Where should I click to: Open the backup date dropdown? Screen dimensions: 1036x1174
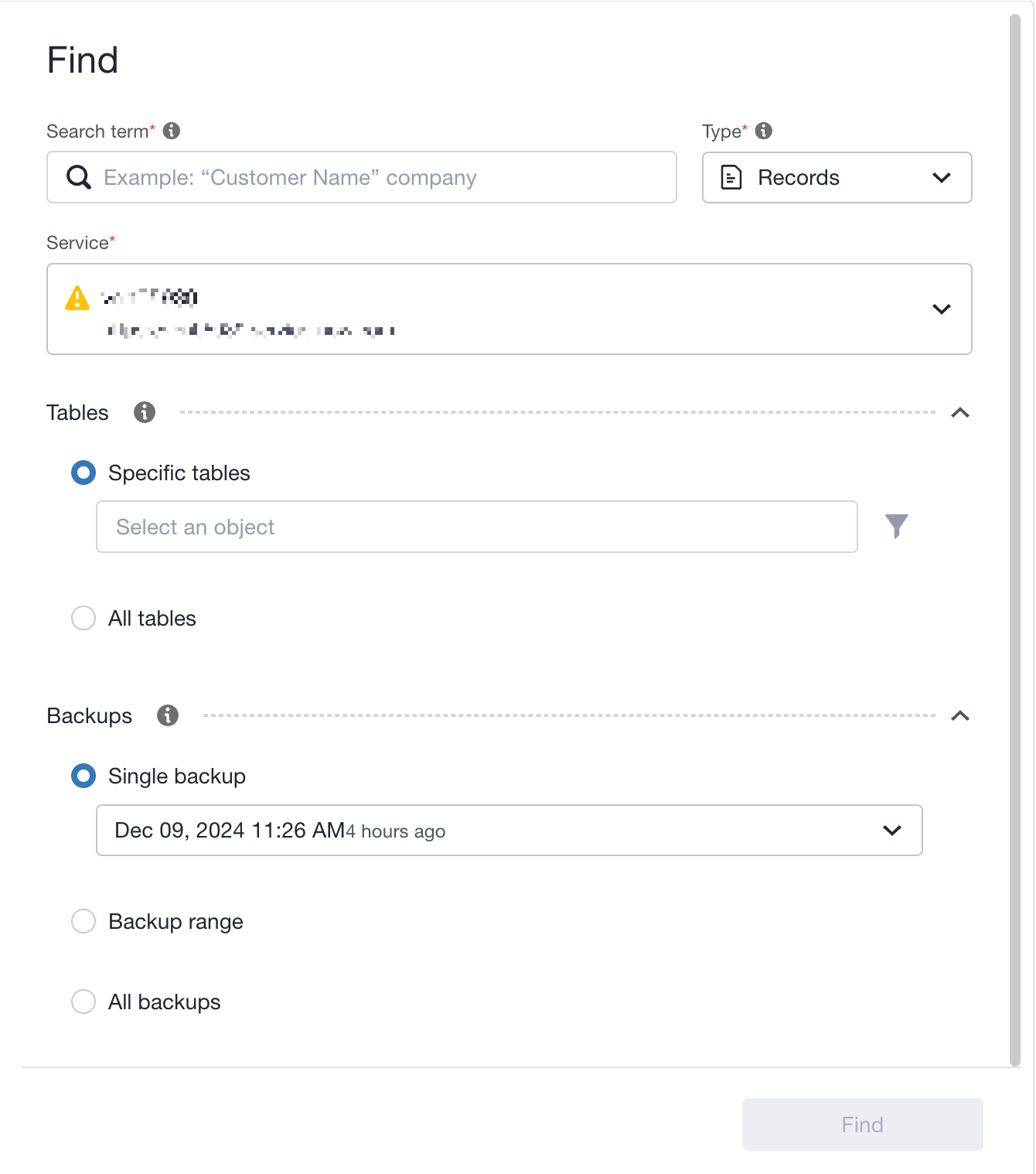891,831
